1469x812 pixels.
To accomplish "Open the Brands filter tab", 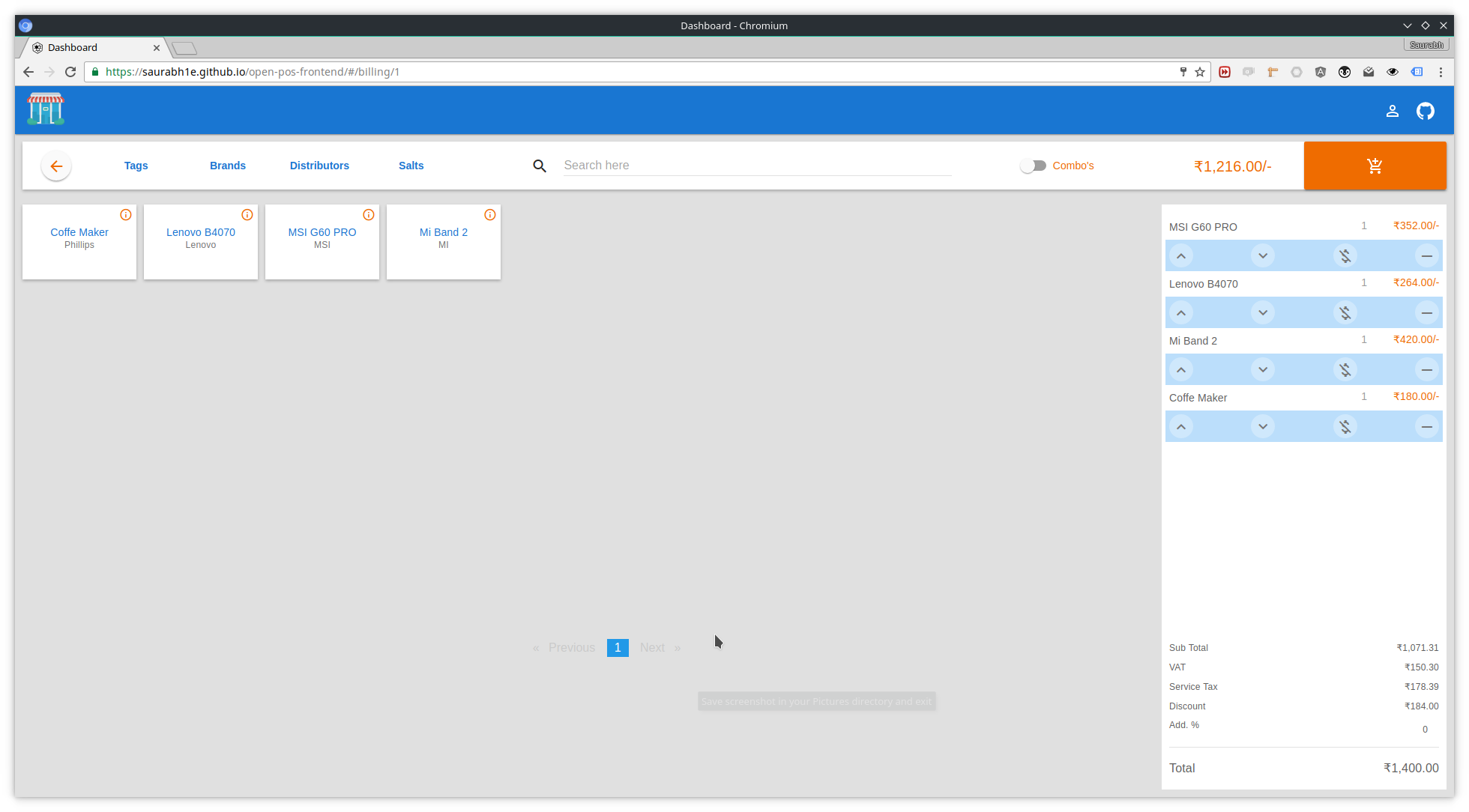I will pos(228,166).
